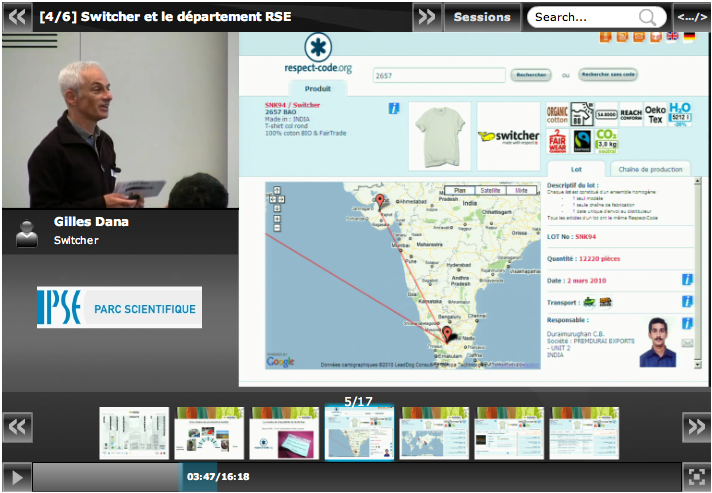Click the map zoom in button
The image size is (712, 493).
point(277,219)
